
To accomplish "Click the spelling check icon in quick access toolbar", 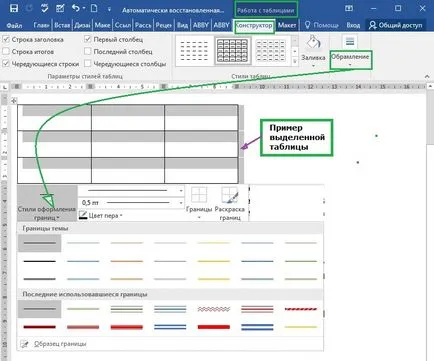I will click(45, 8).
